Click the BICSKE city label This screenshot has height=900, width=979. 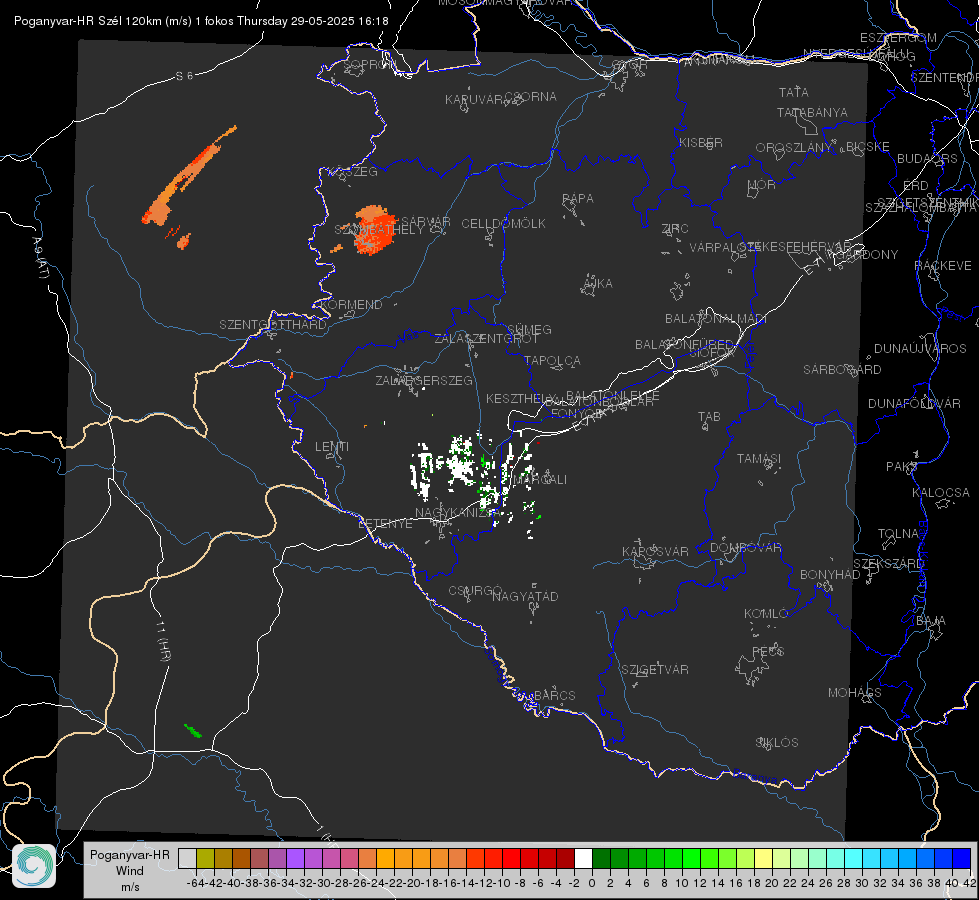pos(868,147)
